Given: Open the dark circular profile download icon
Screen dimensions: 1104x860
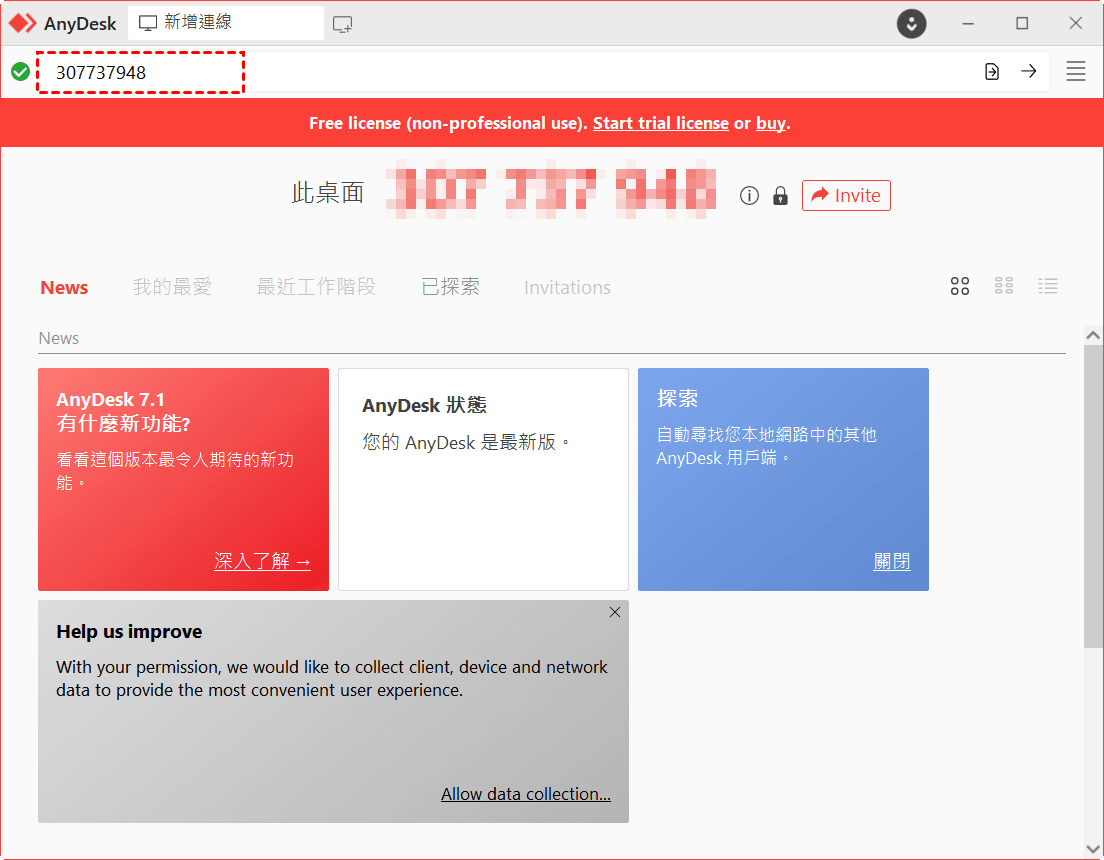Looking at the screenshot, I should (911, 23).
